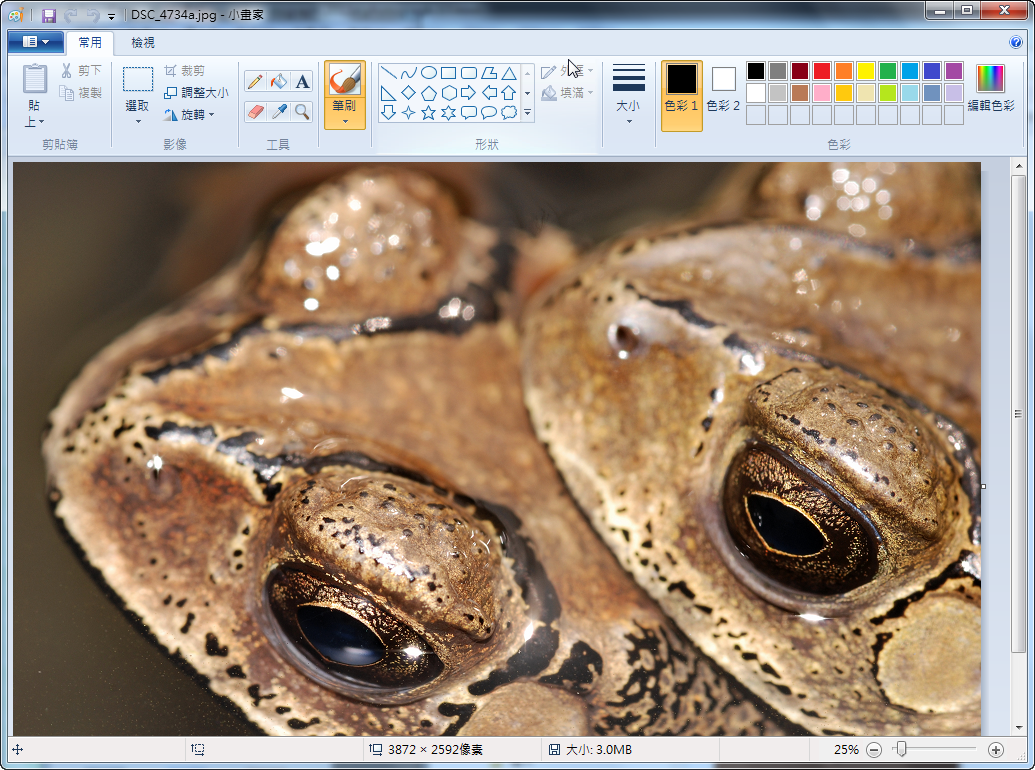
Task: Select the Pencil tool
Action: (x=255, y=81)
